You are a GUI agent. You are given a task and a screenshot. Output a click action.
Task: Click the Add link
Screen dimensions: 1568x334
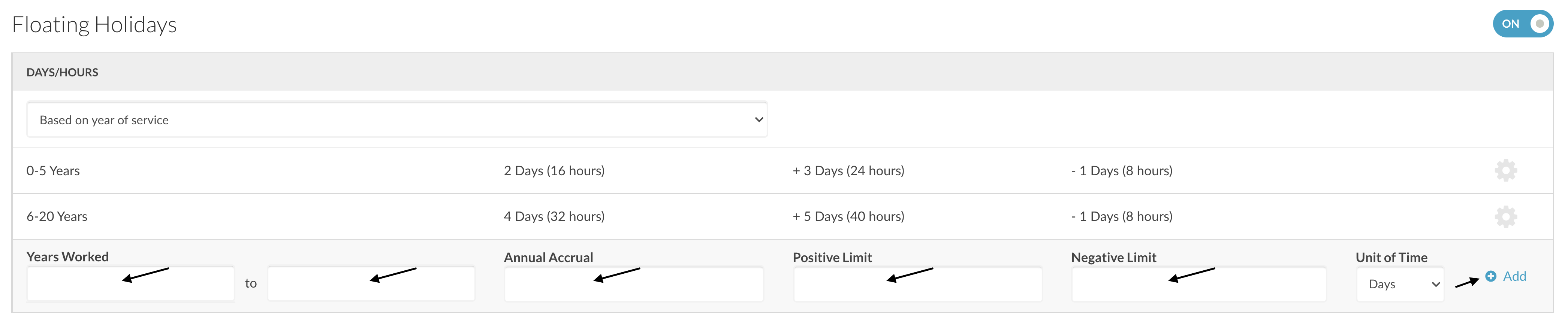[x=1514, y=276]
